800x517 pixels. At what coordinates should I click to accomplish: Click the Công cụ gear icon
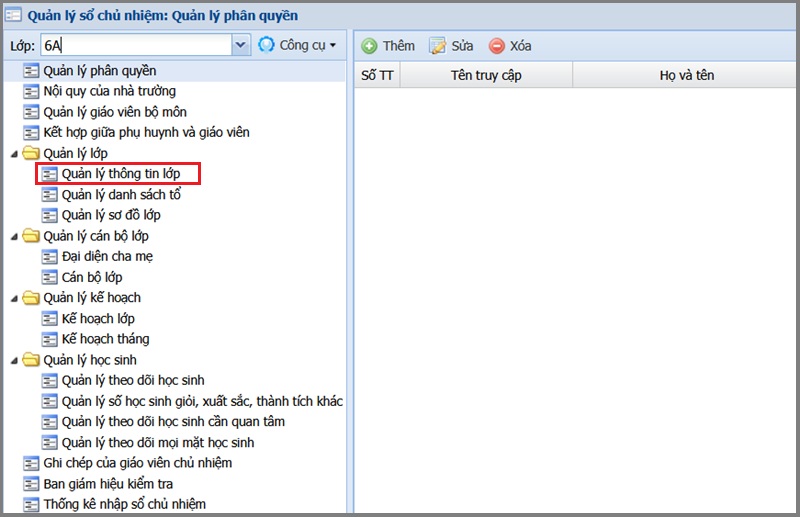(266, 45)
